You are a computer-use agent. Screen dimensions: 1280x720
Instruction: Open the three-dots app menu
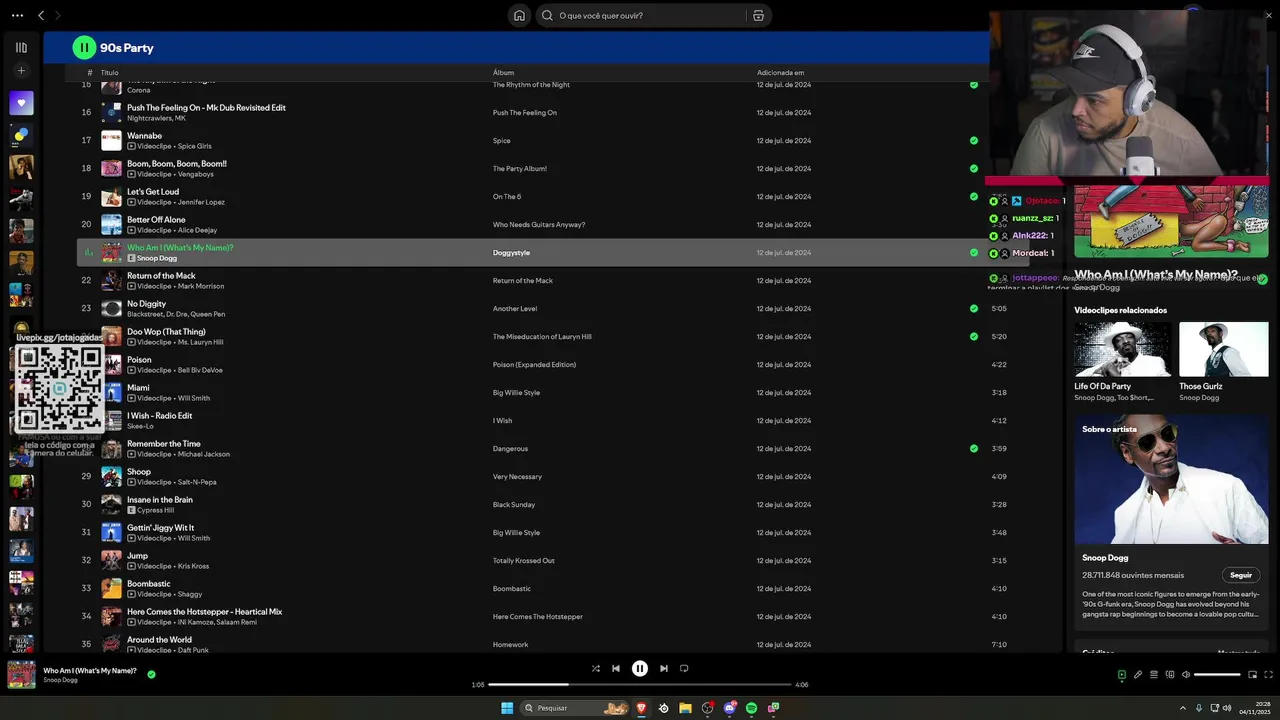pos(17,15)
